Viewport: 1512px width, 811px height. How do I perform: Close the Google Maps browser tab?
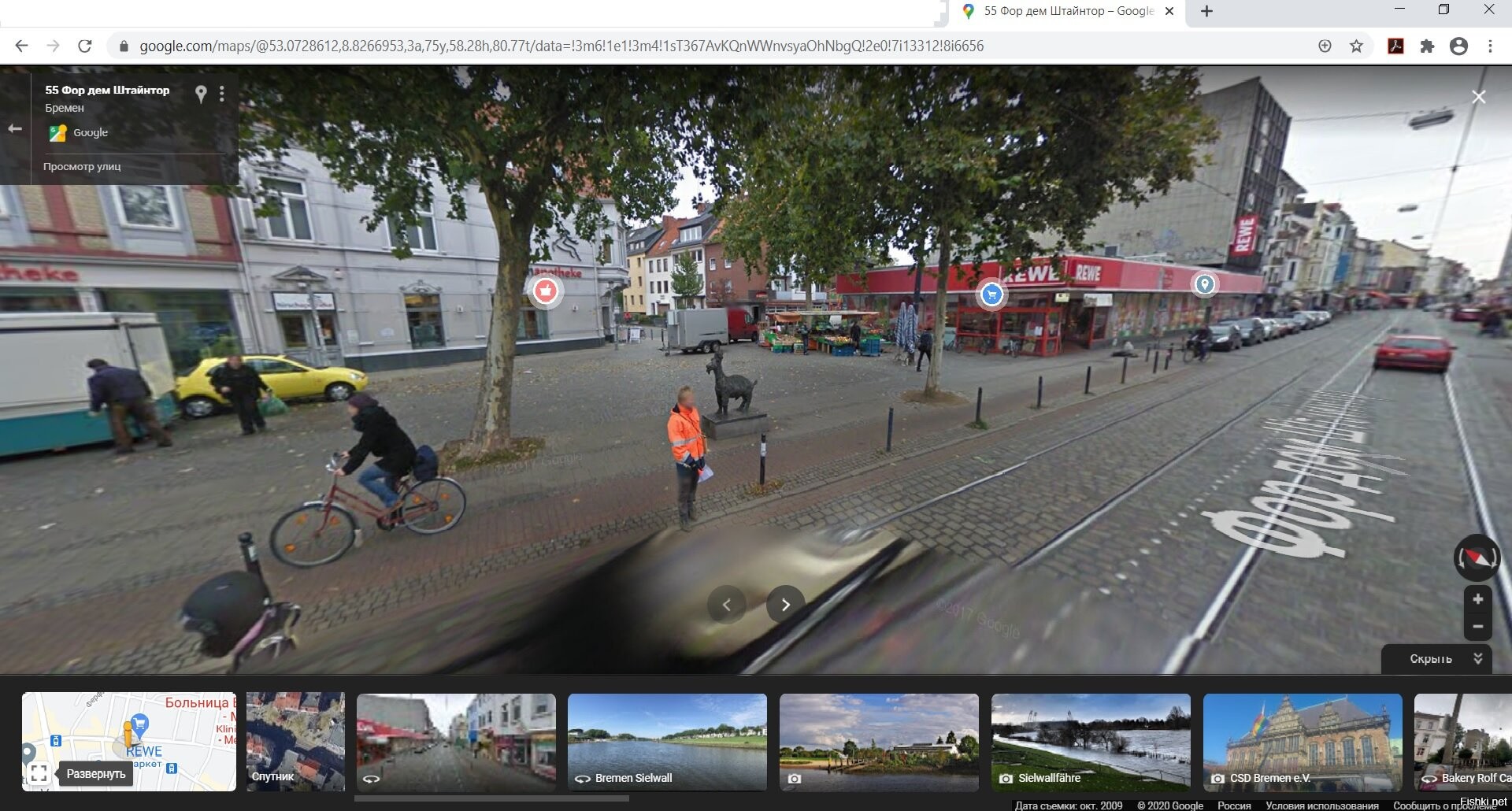[x=1169, y=11]
